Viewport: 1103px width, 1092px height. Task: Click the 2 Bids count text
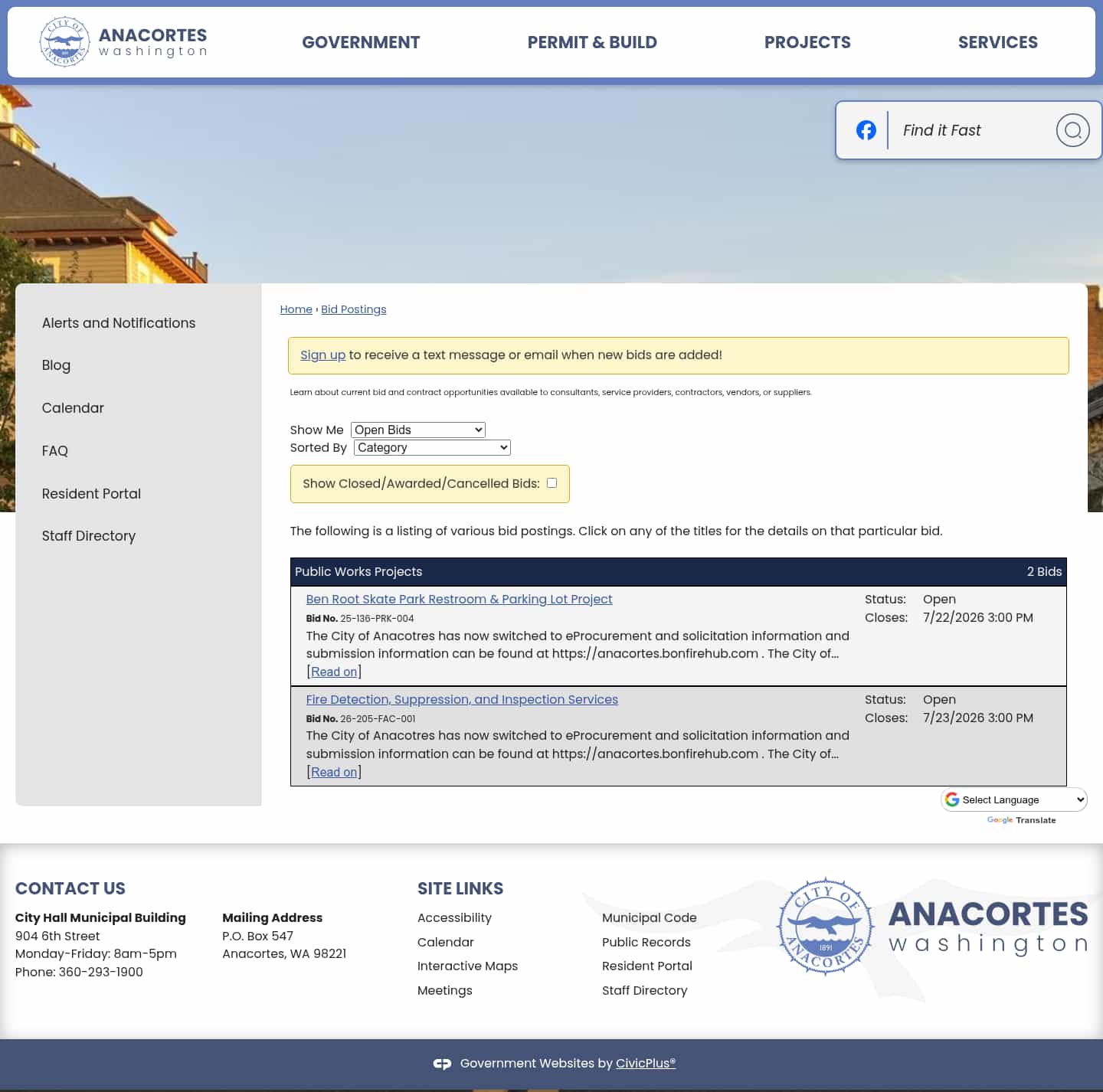pyautogui.click(x=1044, y=571)
